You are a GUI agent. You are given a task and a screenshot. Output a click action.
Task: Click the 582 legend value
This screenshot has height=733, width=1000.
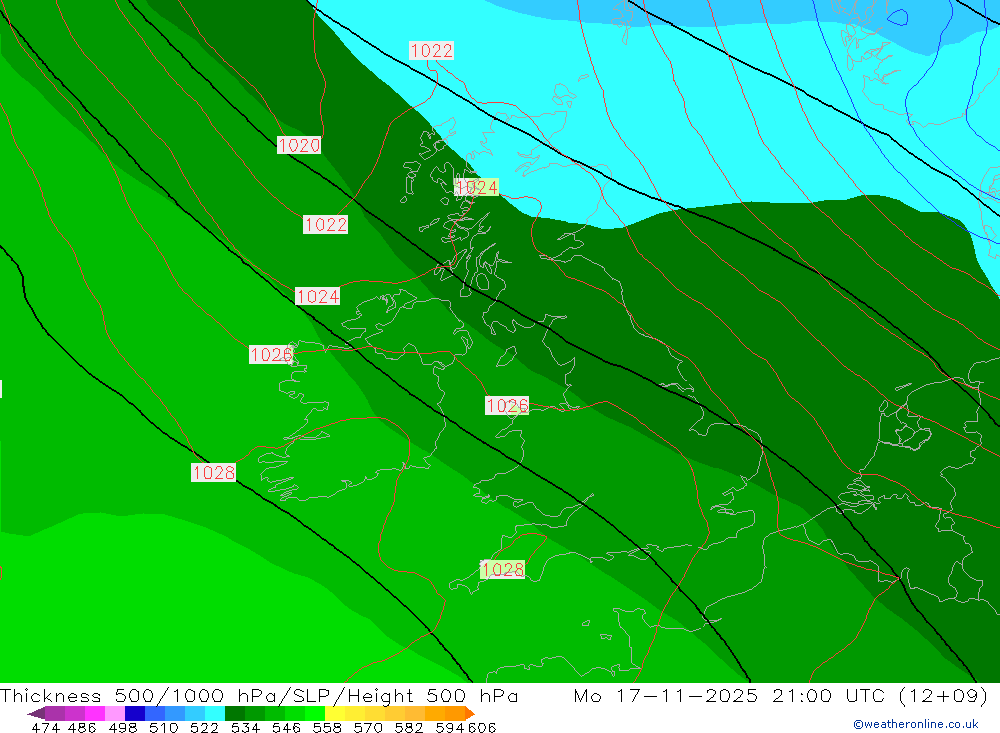[x=409, y=727]
